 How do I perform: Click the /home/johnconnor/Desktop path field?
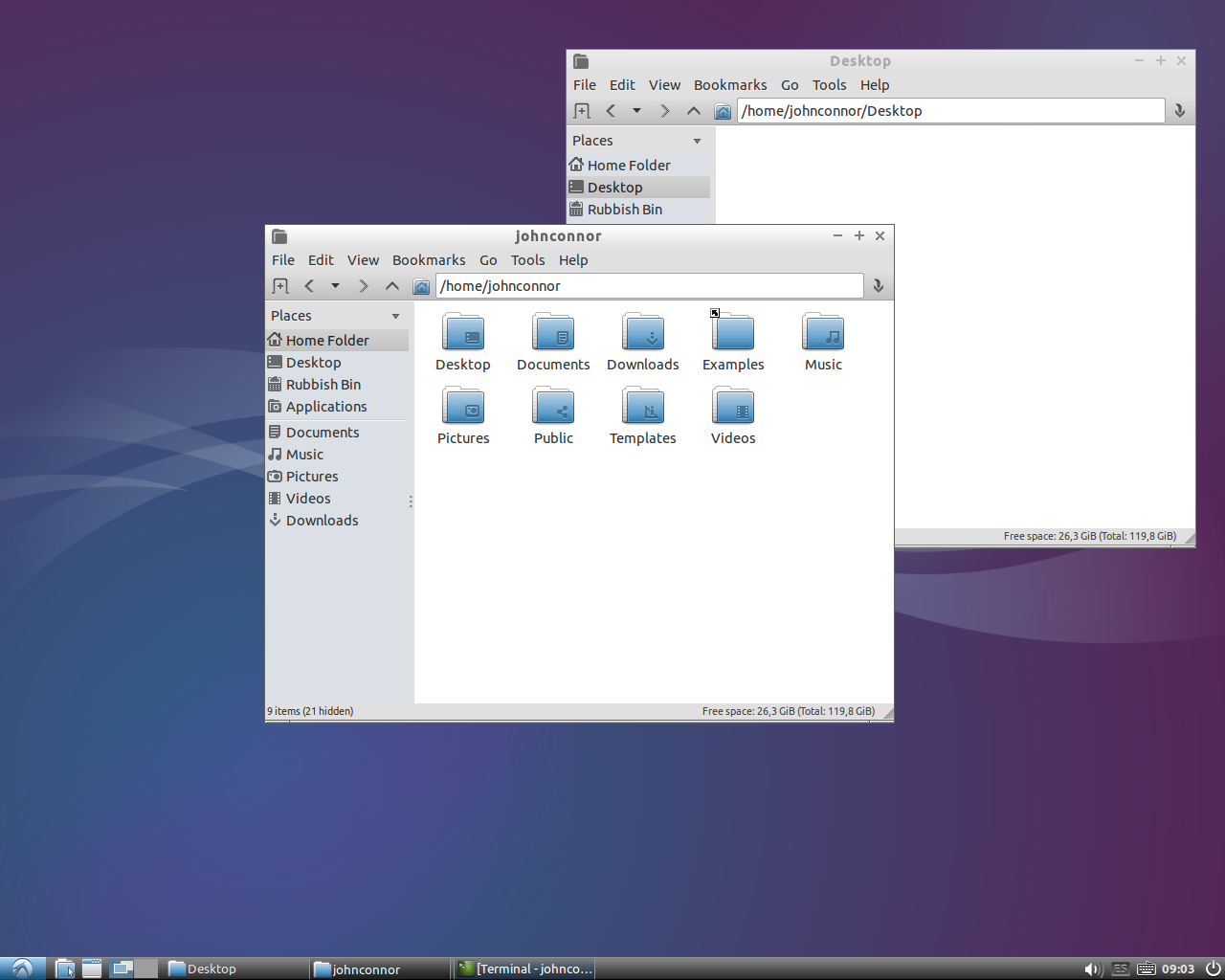(x=949, y=111)
